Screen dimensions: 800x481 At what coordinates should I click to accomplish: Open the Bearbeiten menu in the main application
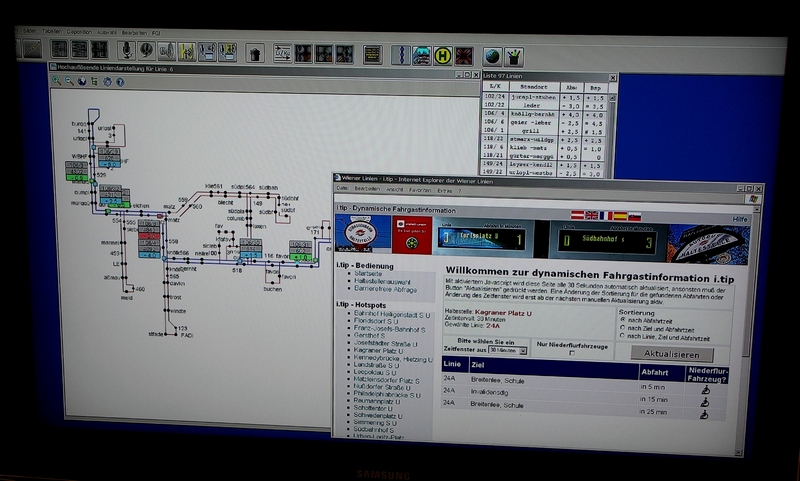tap(134, 33)
